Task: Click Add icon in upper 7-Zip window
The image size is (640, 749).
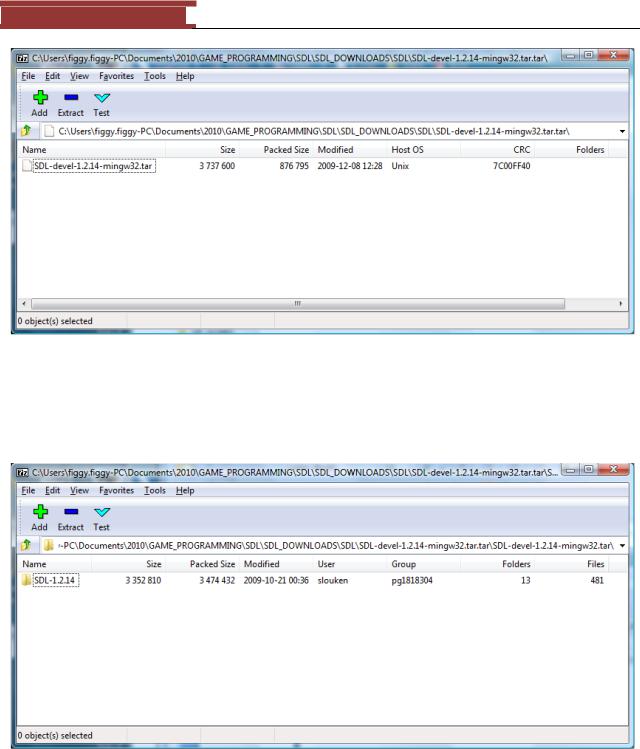Action: pos(40,97)
